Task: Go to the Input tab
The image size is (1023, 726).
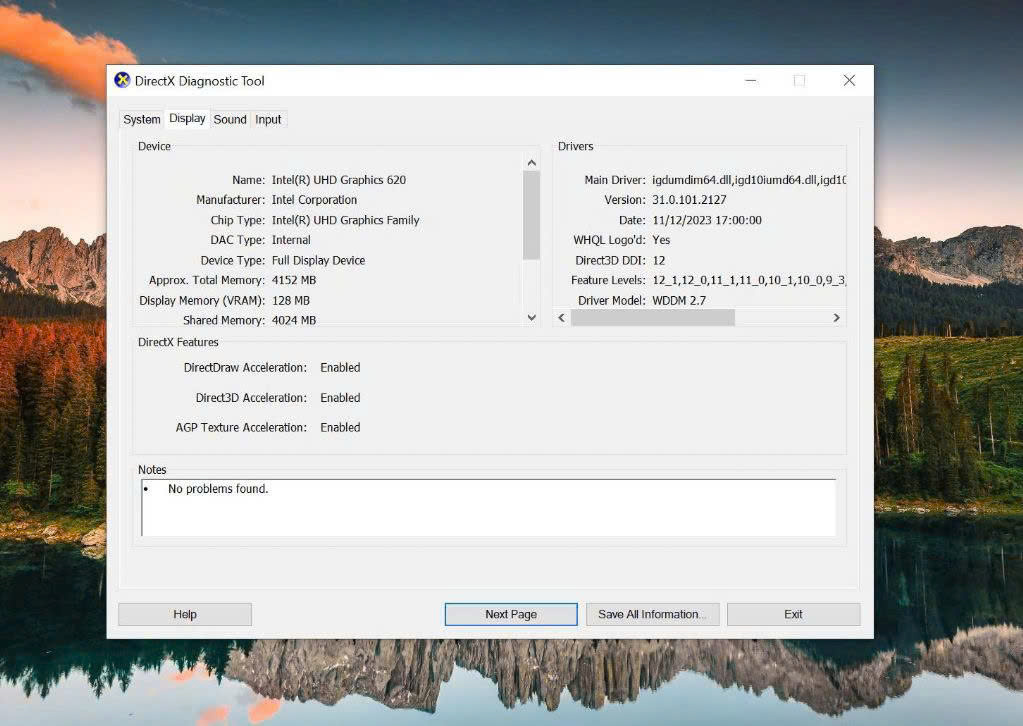Action: click(268, 119)
